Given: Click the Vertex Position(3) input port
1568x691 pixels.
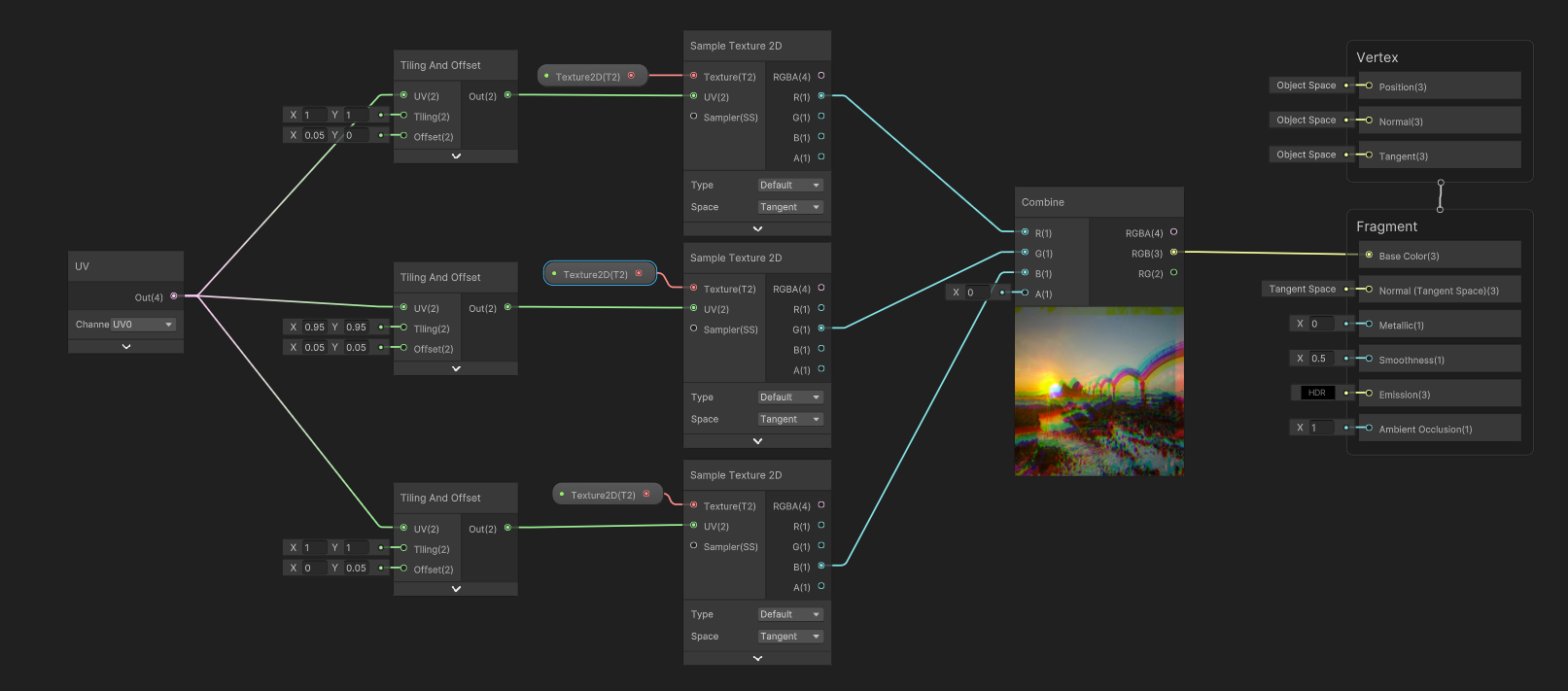Looking at the screenshot, I should [x=1369, y=86].
